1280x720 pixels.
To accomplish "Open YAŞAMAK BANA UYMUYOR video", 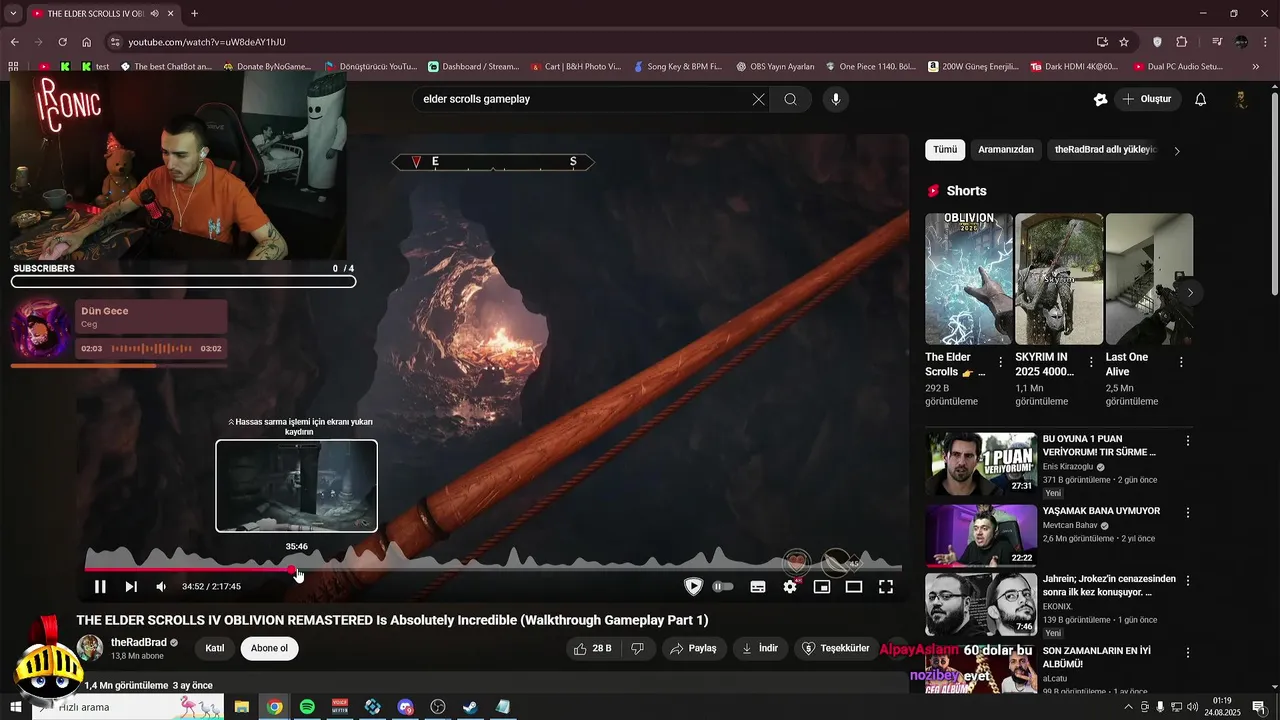I will point(981,536).
